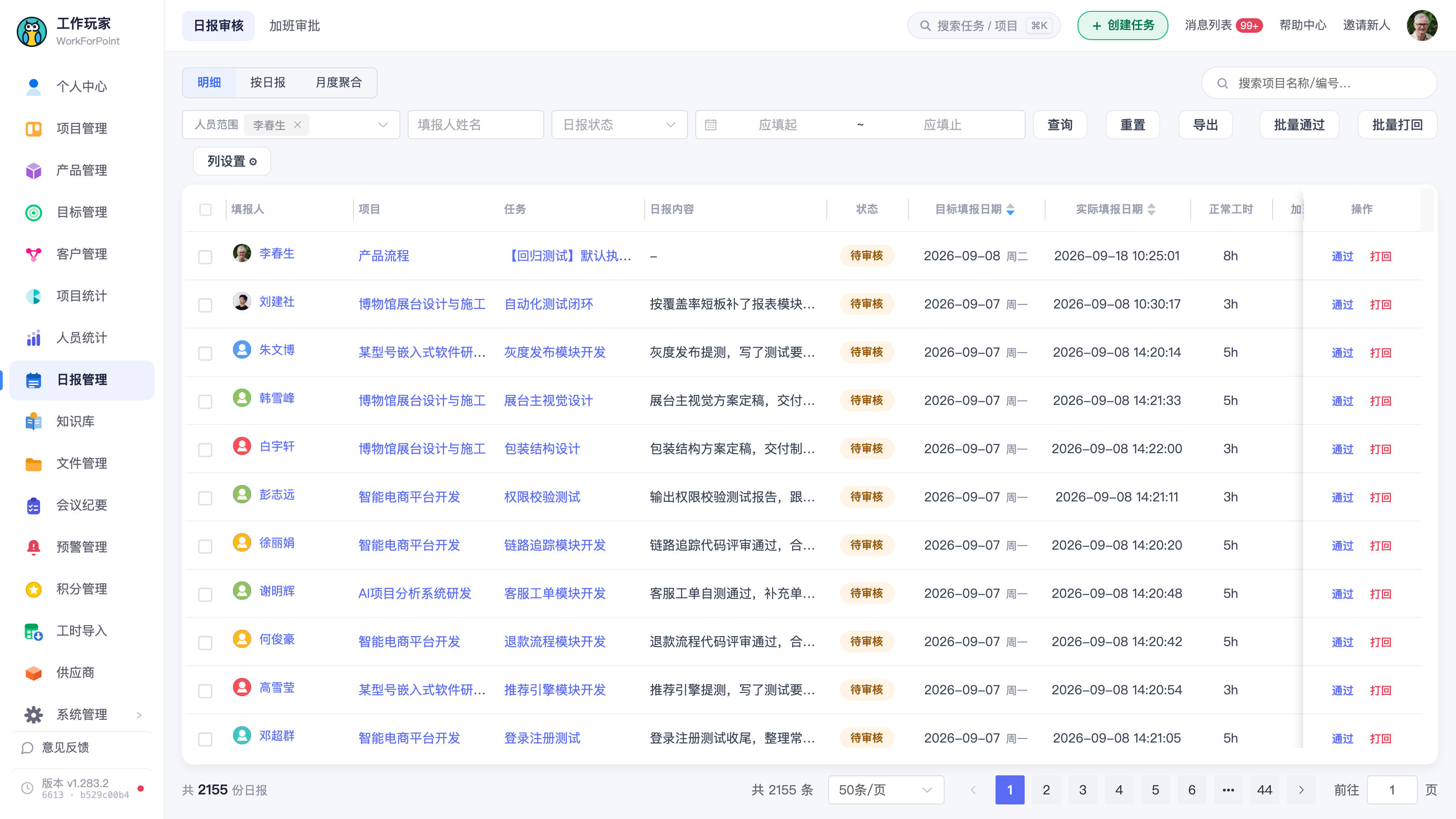This screenshot has width=1456, height=819.
Task: Click 打回 for 刘建社's report
Action: click(x=1381, y=305)
